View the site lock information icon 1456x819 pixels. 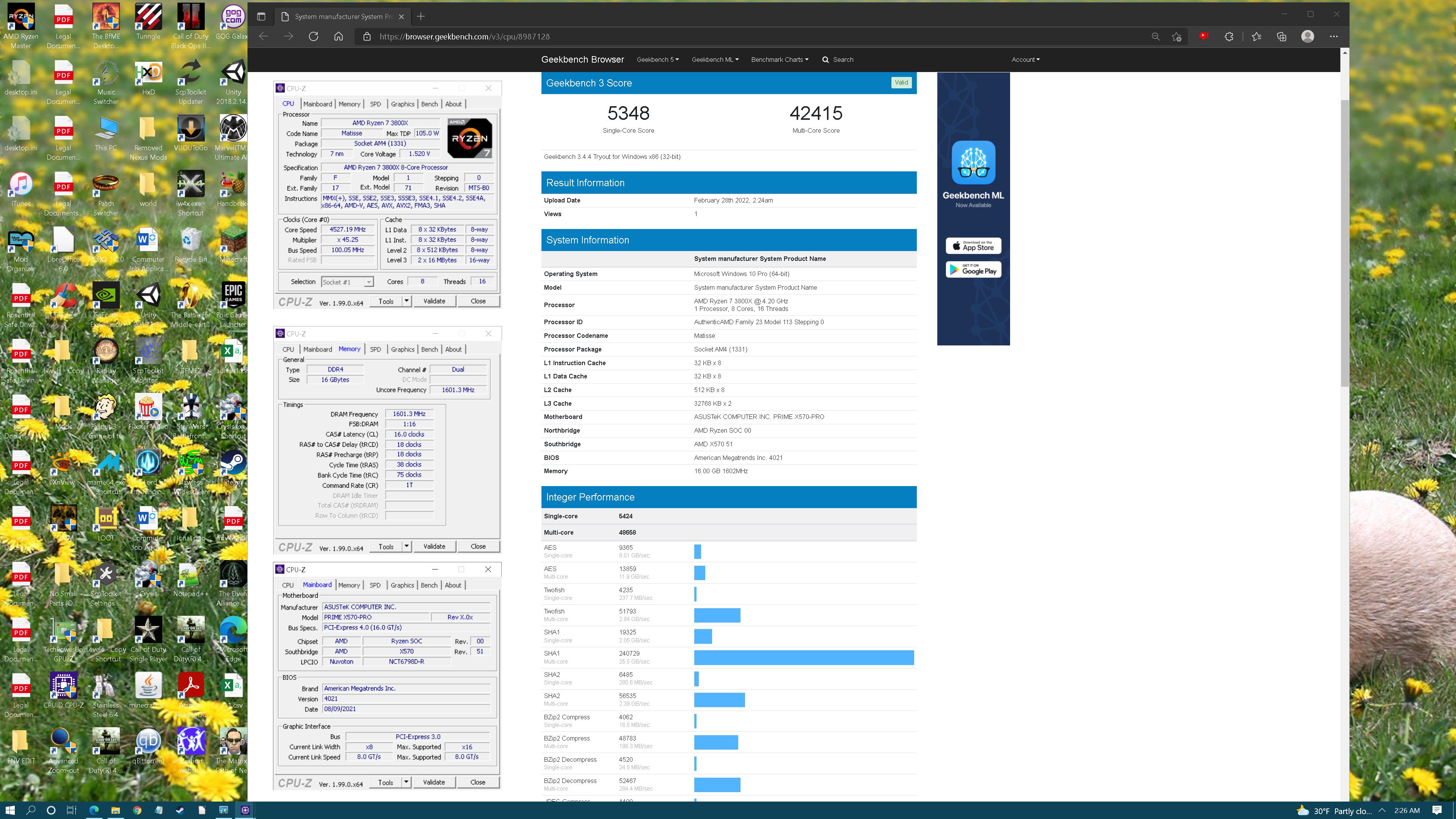[367, 36]
